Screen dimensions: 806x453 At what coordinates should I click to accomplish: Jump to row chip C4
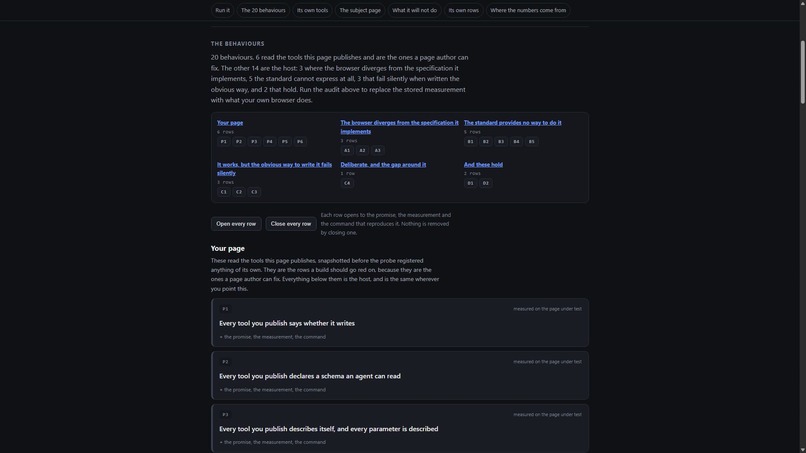click(347, 183)
